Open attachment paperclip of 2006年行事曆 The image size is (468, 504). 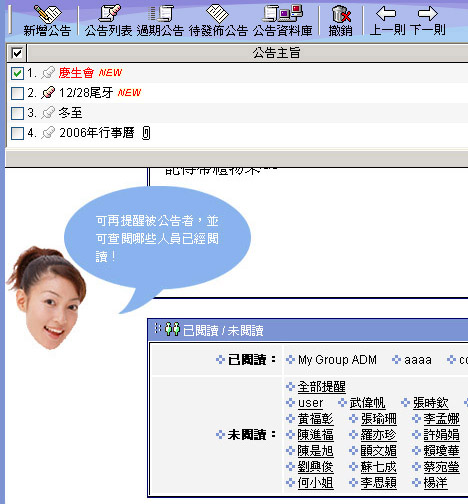pos(146,133)
